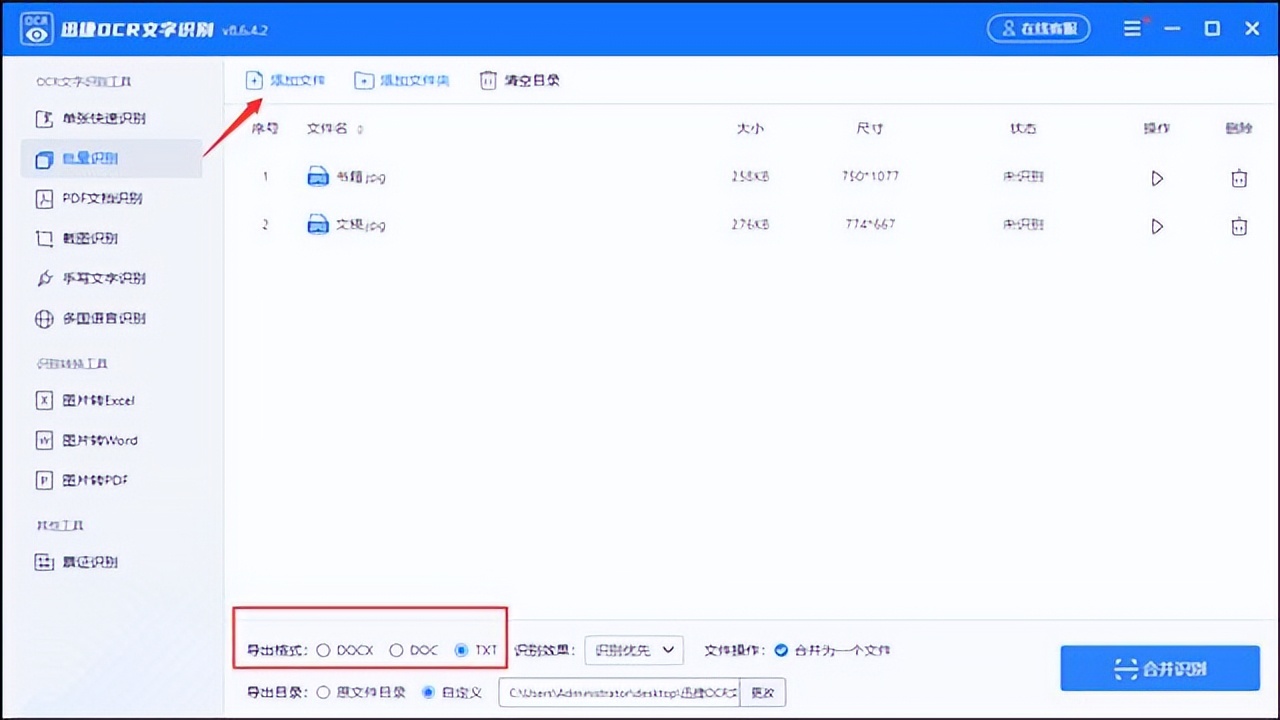Open 在线客服 customer service
1280x720 pixels.
1039,28
